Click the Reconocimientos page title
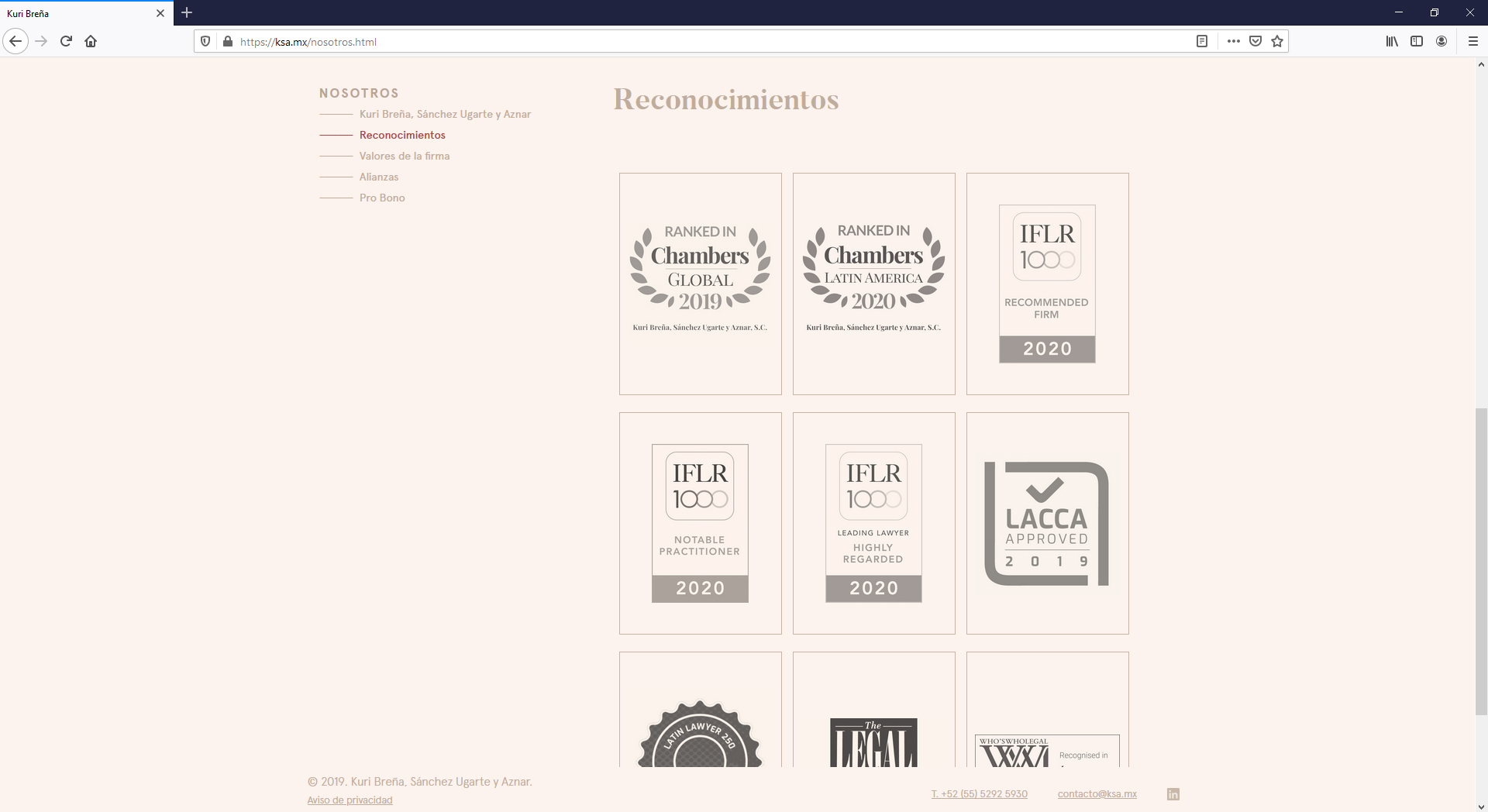This screenshot has height=812, width=1488. 726,99
